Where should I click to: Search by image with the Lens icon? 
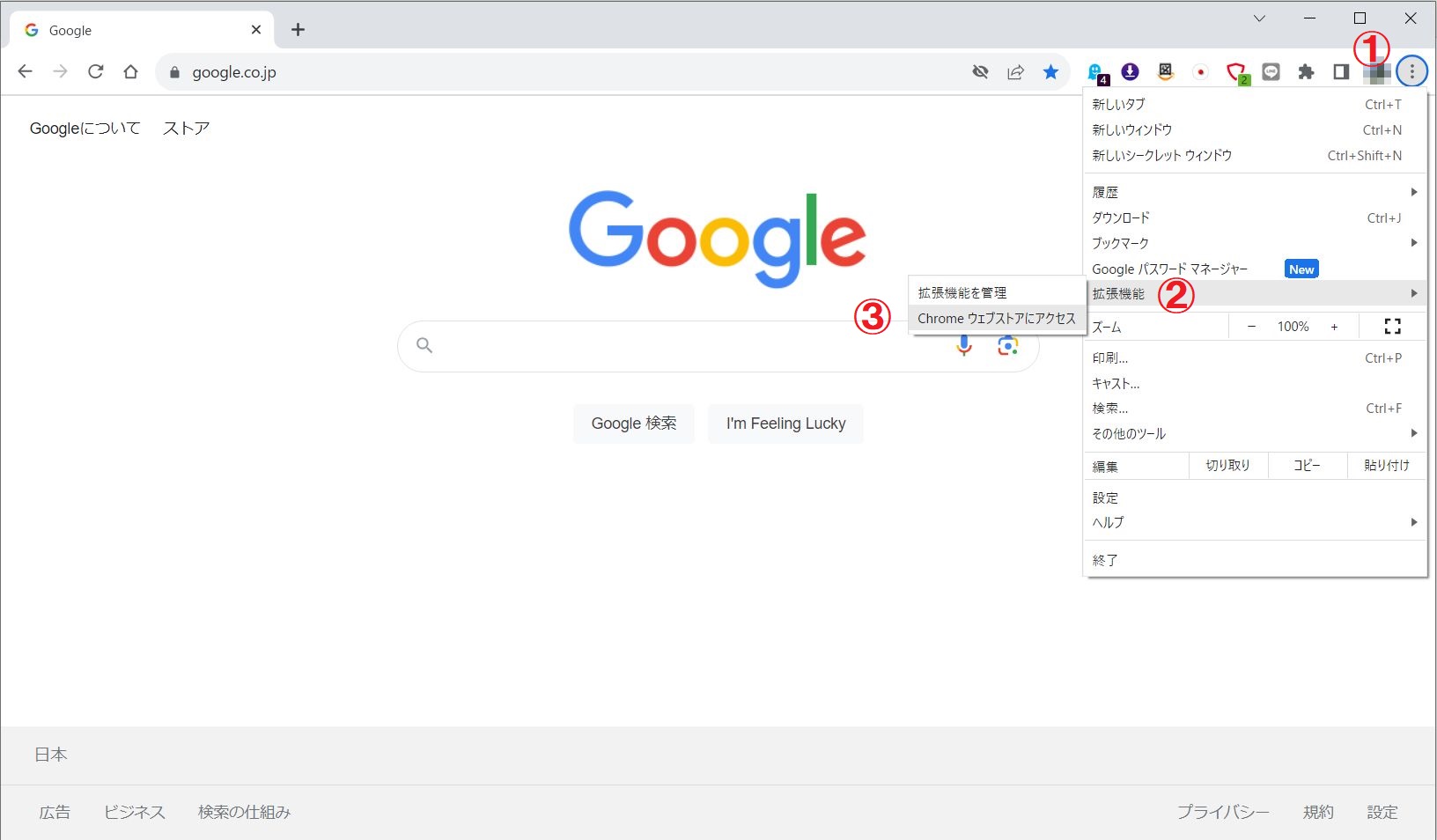[x=1007, y=345]
